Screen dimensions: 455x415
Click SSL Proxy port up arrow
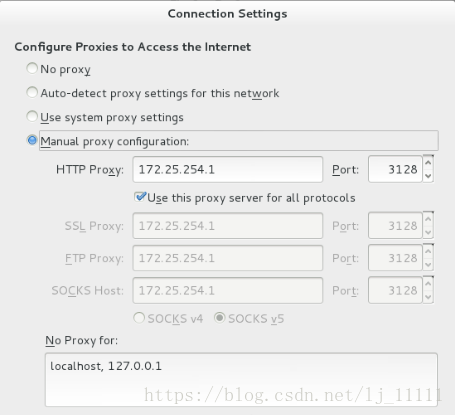[428, 219]
